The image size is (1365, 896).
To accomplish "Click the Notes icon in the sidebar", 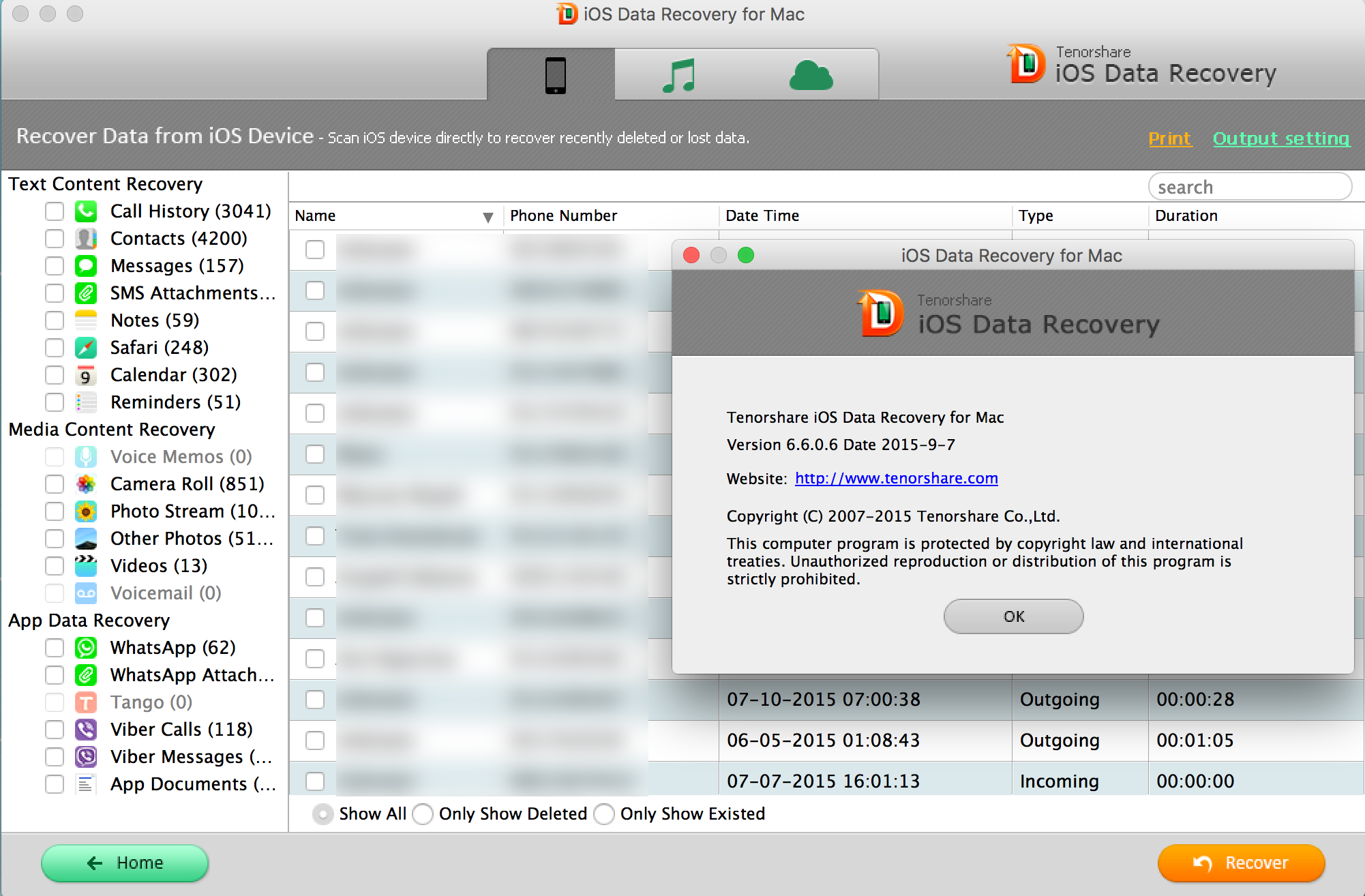I will (x=86, y=320).
